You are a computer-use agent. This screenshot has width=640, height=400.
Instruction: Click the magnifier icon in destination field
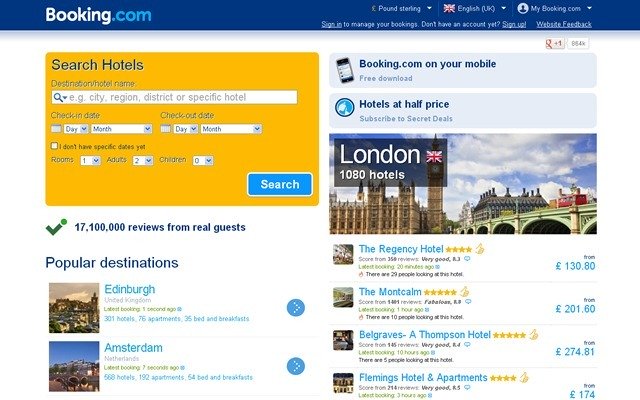tap(60, 98)
